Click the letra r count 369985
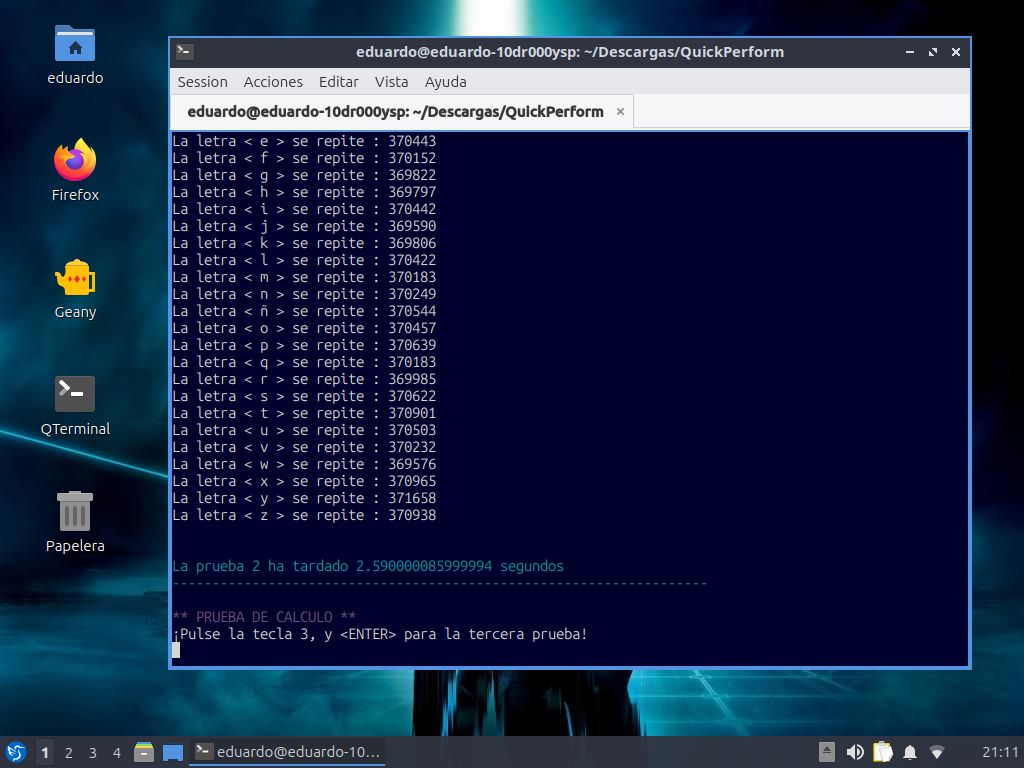 (x=412, y=379)
